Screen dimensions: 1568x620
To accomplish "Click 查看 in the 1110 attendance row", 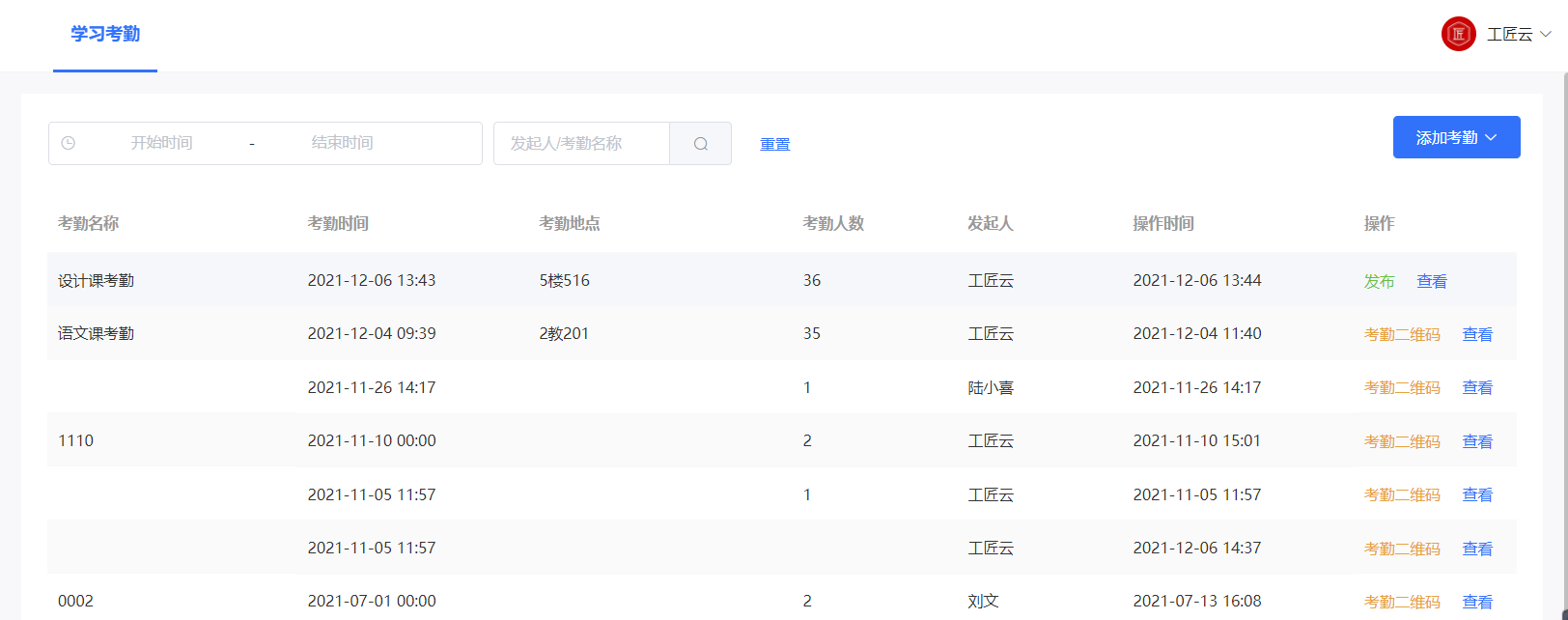I will click(x=1477, y=441).
